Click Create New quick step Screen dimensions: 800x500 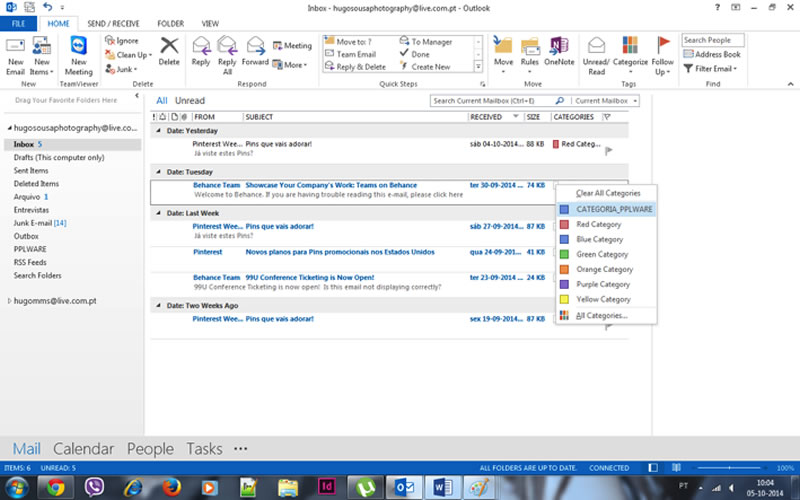[x=425, y=67]
